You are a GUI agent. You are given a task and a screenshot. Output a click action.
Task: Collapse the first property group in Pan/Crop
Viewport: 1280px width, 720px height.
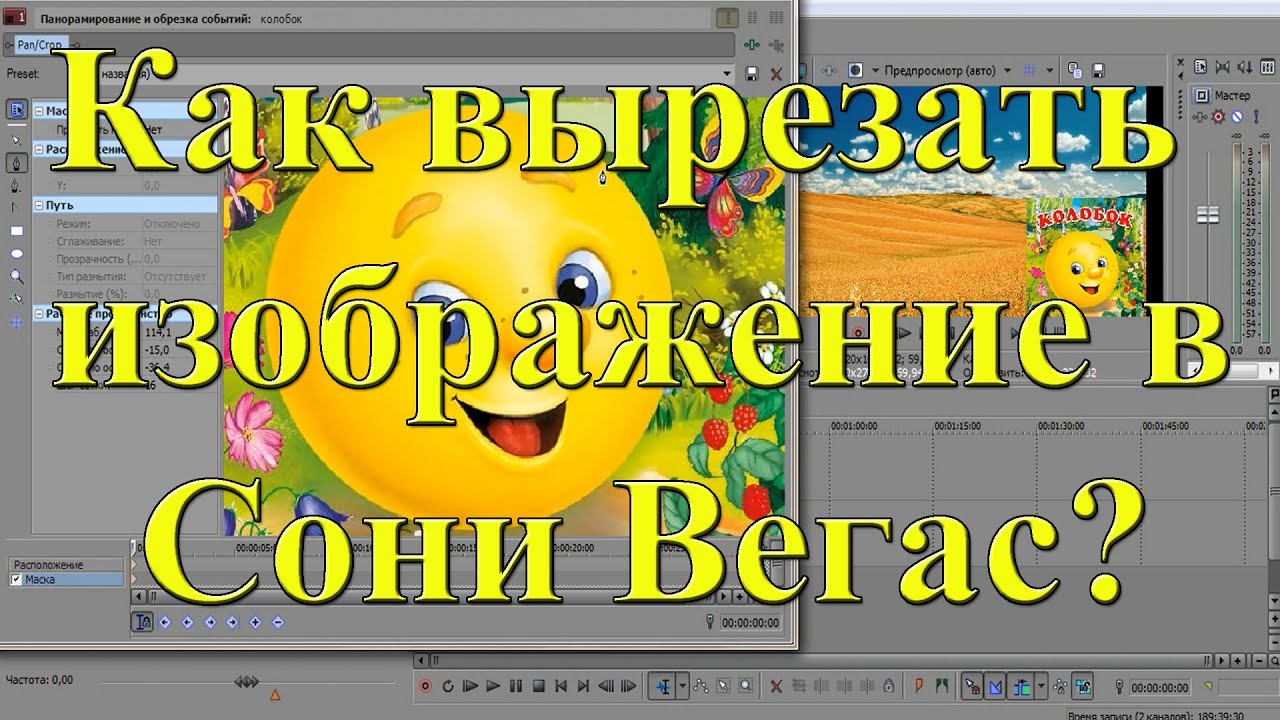click(x=38, y=111)
